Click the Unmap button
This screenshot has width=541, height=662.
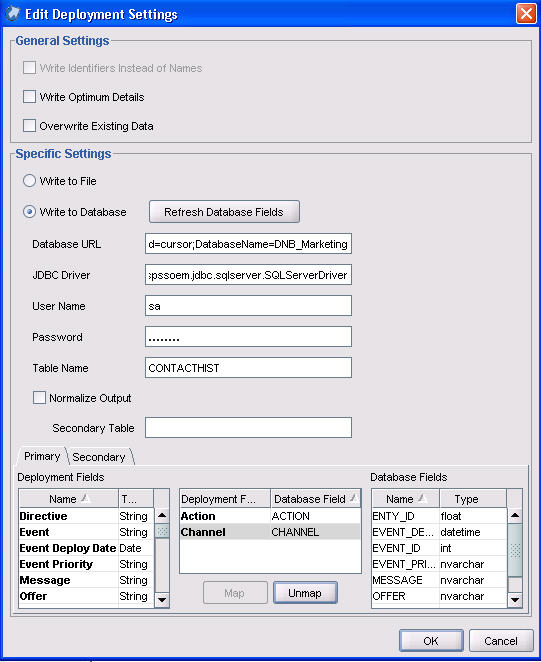pyautogui.click(x=305, y=593)
